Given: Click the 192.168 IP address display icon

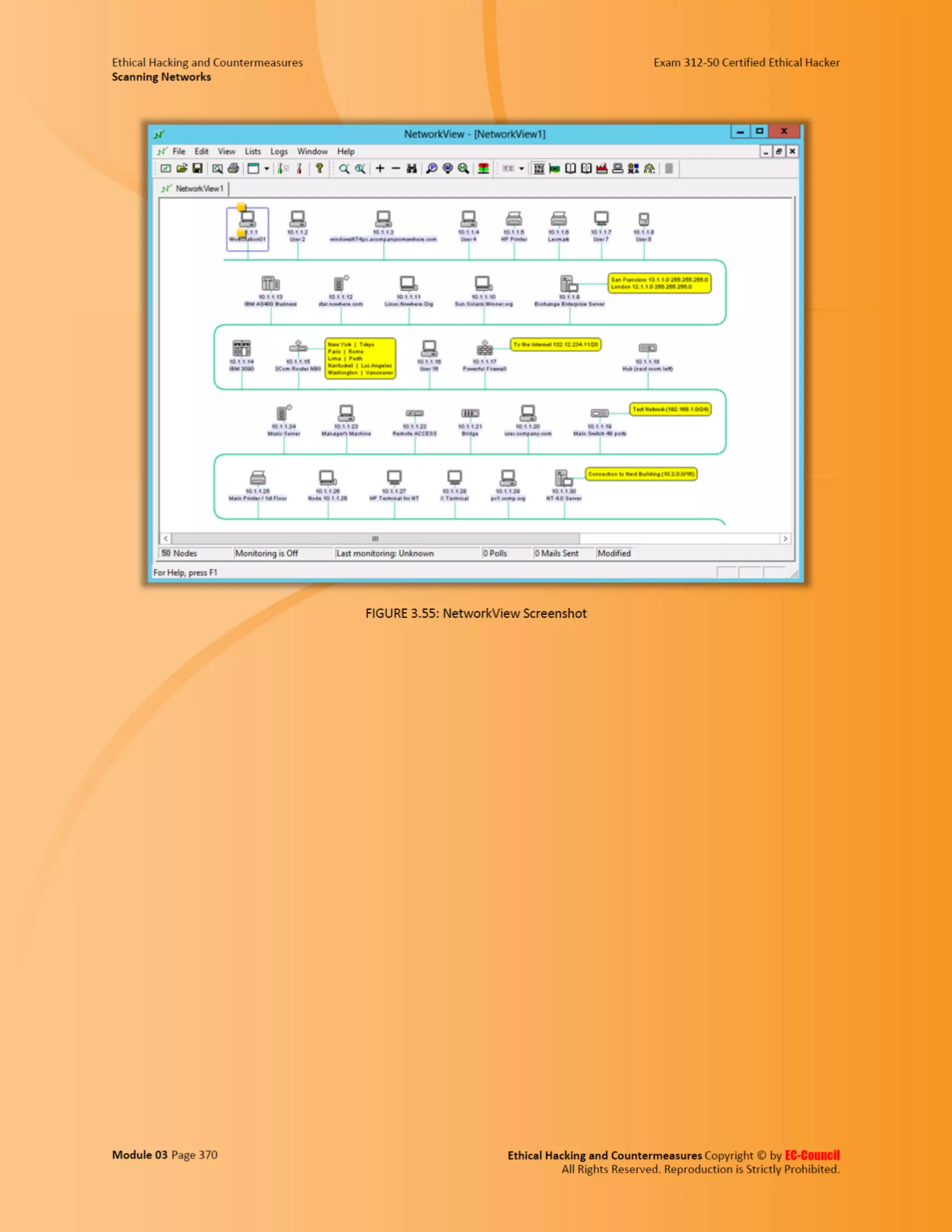Looking at the screenshot, I should pos(539,169).
